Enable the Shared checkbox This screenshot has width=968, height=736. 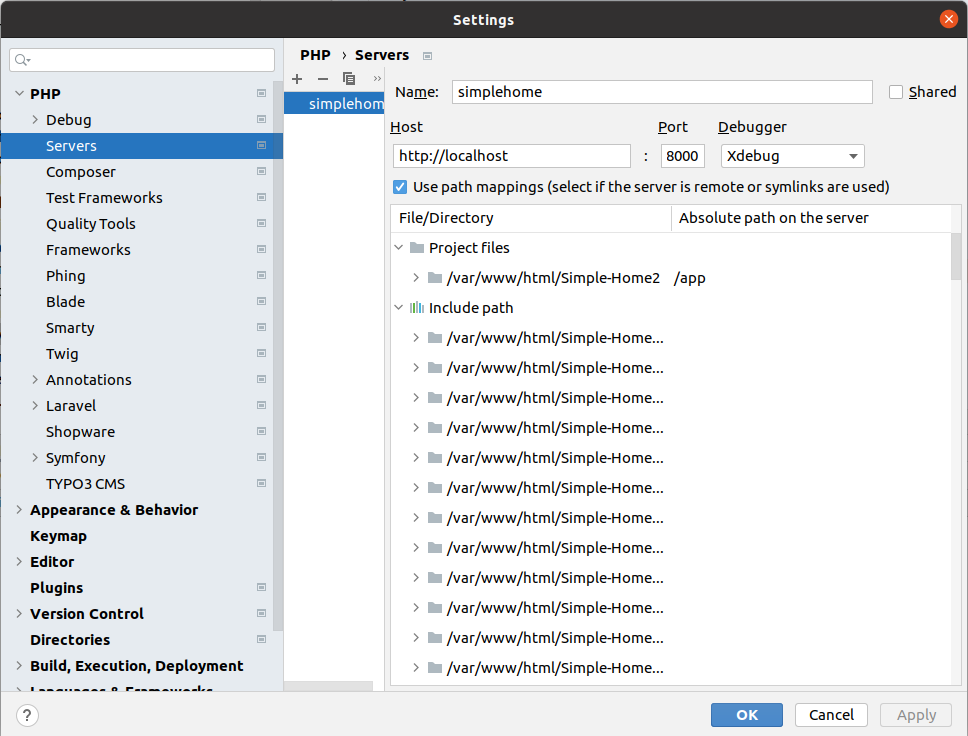[896, 92]
